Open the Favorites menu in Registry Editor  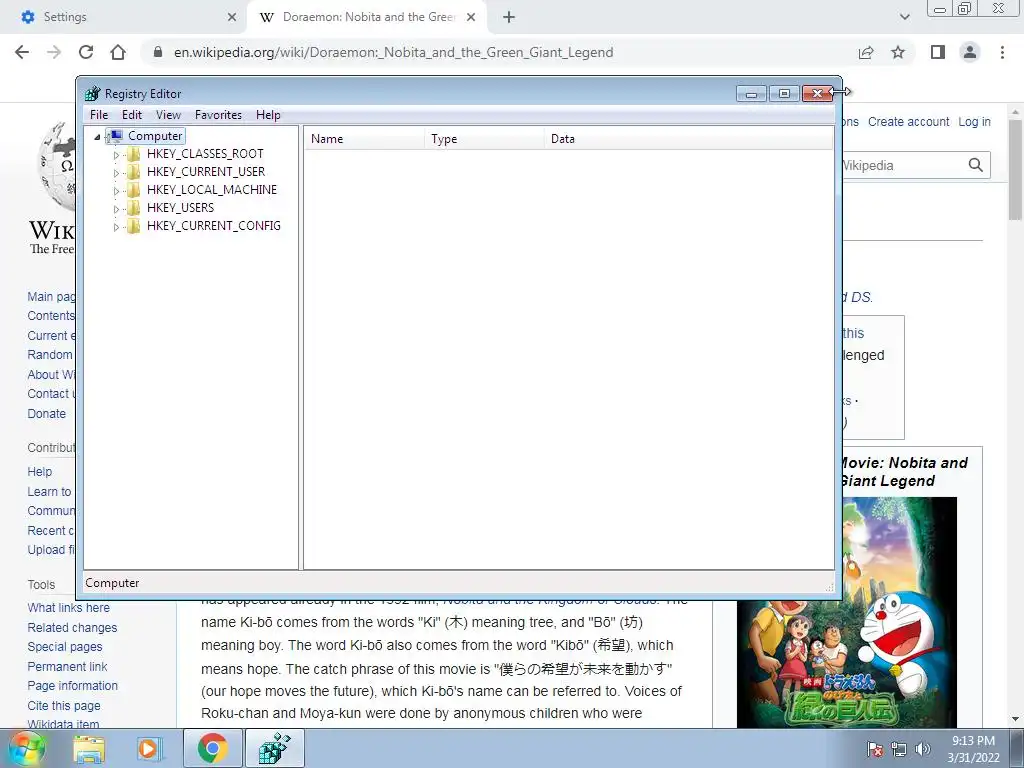click(218, 115)
